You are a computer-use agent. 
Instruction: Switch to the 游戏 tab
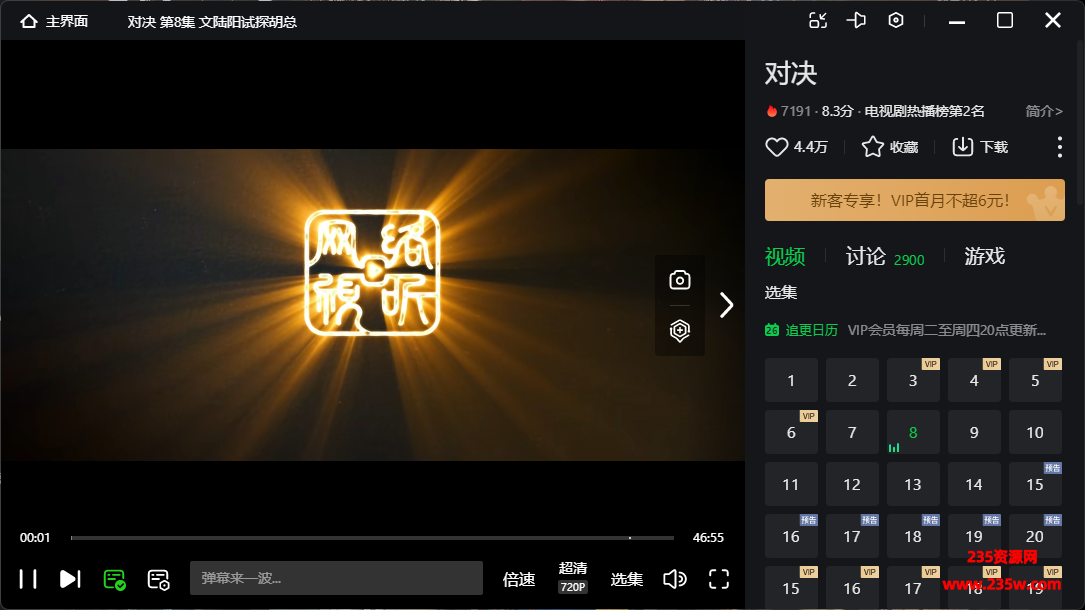[984, 257]
